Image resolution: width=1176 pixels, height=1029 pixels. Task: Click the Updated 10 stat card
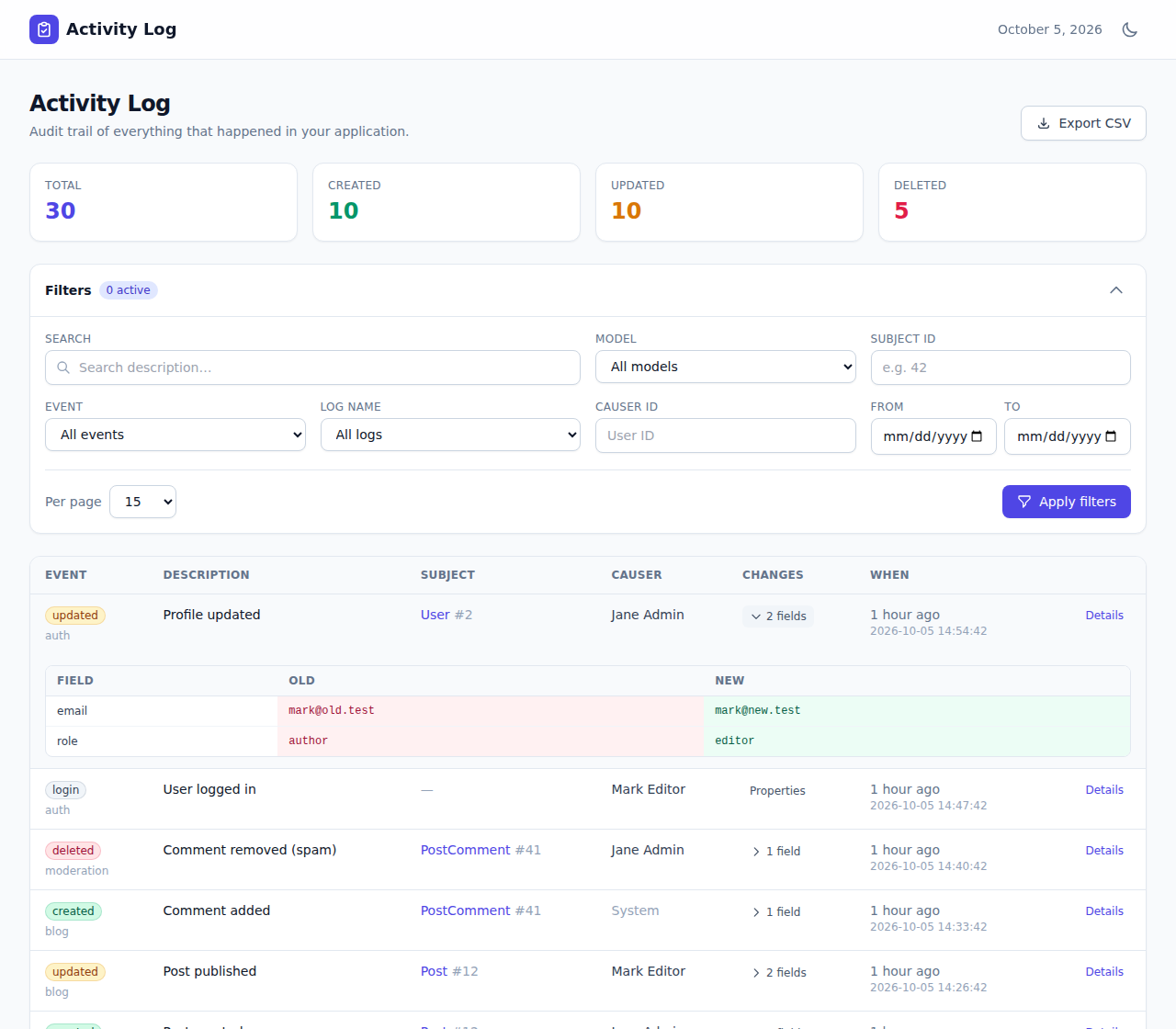click(x=729, y=202)
